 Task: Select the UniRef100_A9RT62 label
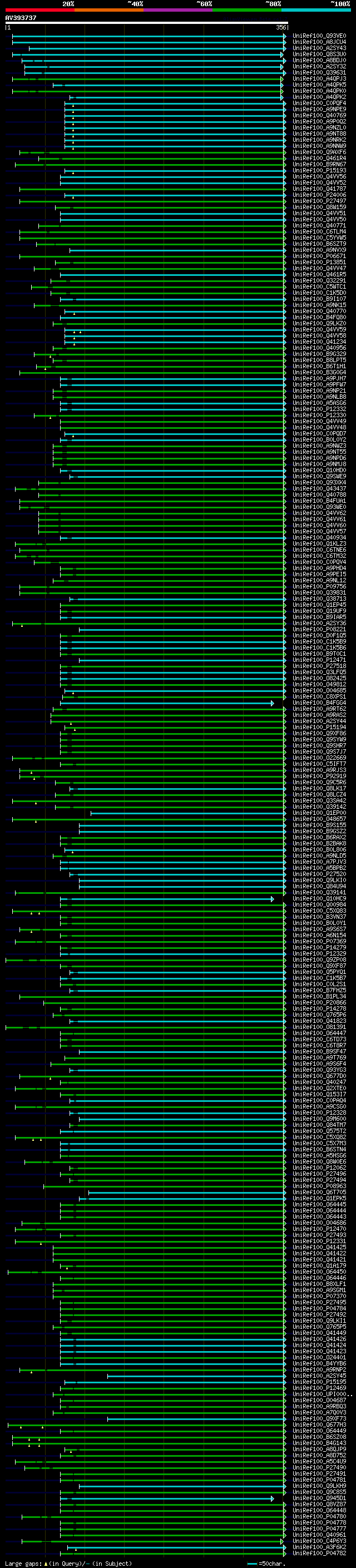click(319, 709)
